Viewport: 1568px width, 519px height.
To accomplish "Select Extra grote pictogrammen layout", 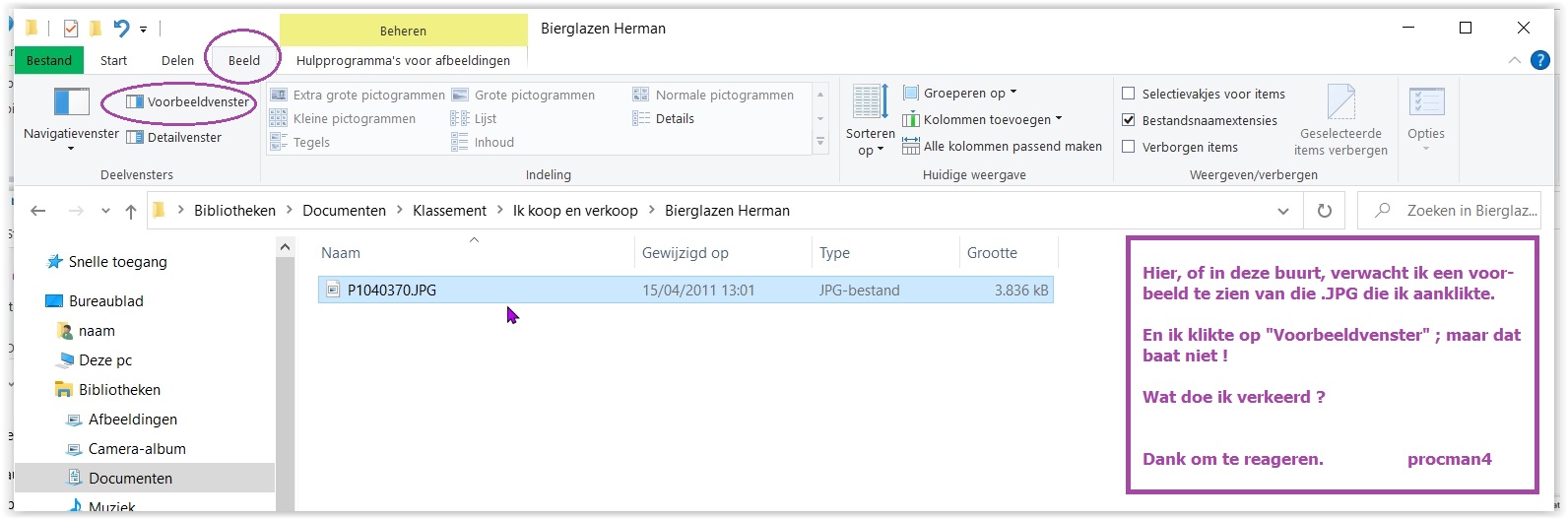I will [359, 96].
